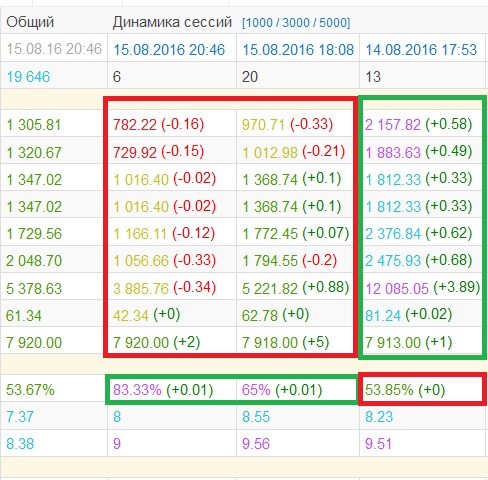Click cell 7 920.00 (+2)
The width and height of the screenshot is (488, 480).
pyautogui.click(x=156, y=343)
